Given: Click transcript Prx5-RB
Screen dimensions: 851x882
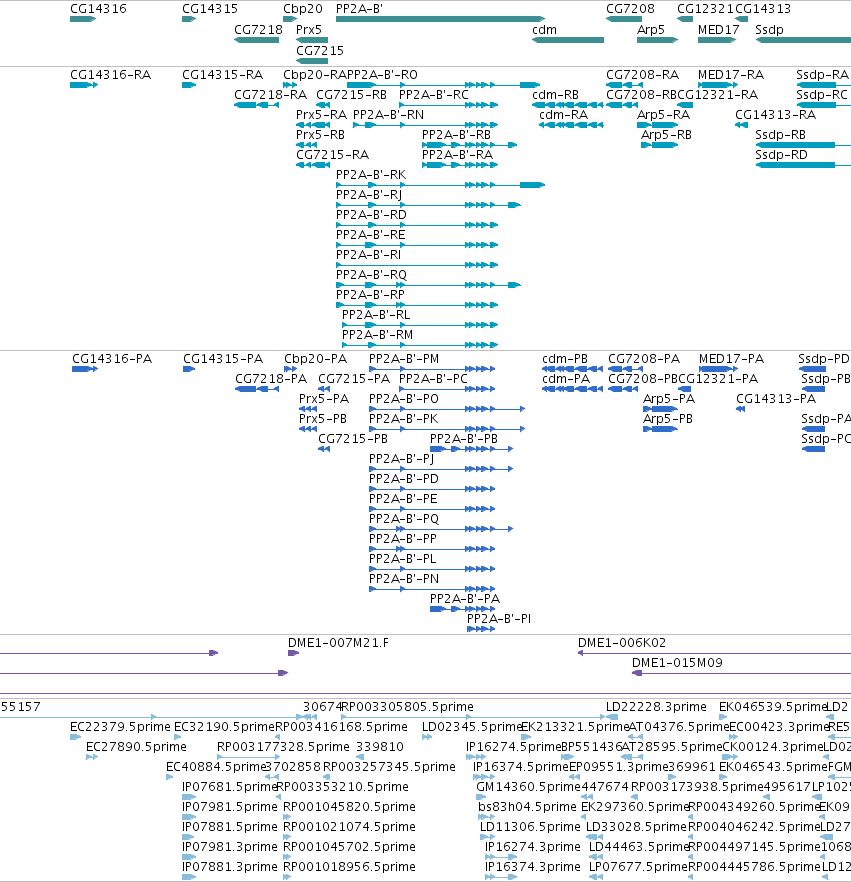Looking at the screenshot, I should [307, 145].
